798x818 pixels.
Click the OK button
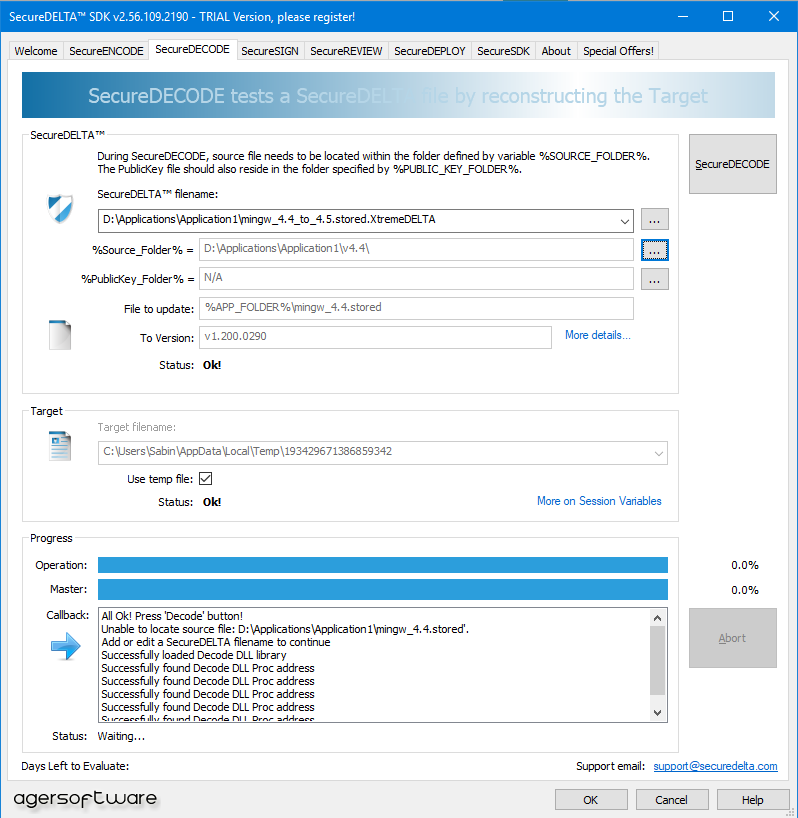point(591,800)
